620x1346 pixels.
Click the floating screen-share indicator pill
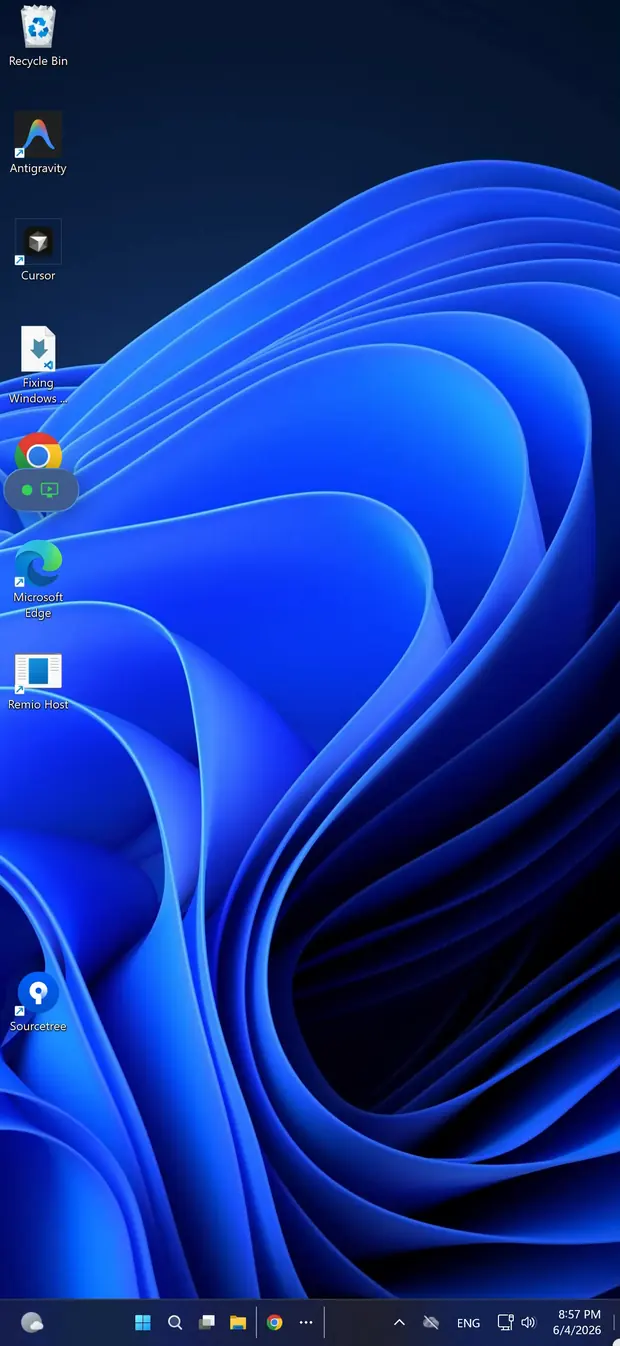(x=41, y=490)
